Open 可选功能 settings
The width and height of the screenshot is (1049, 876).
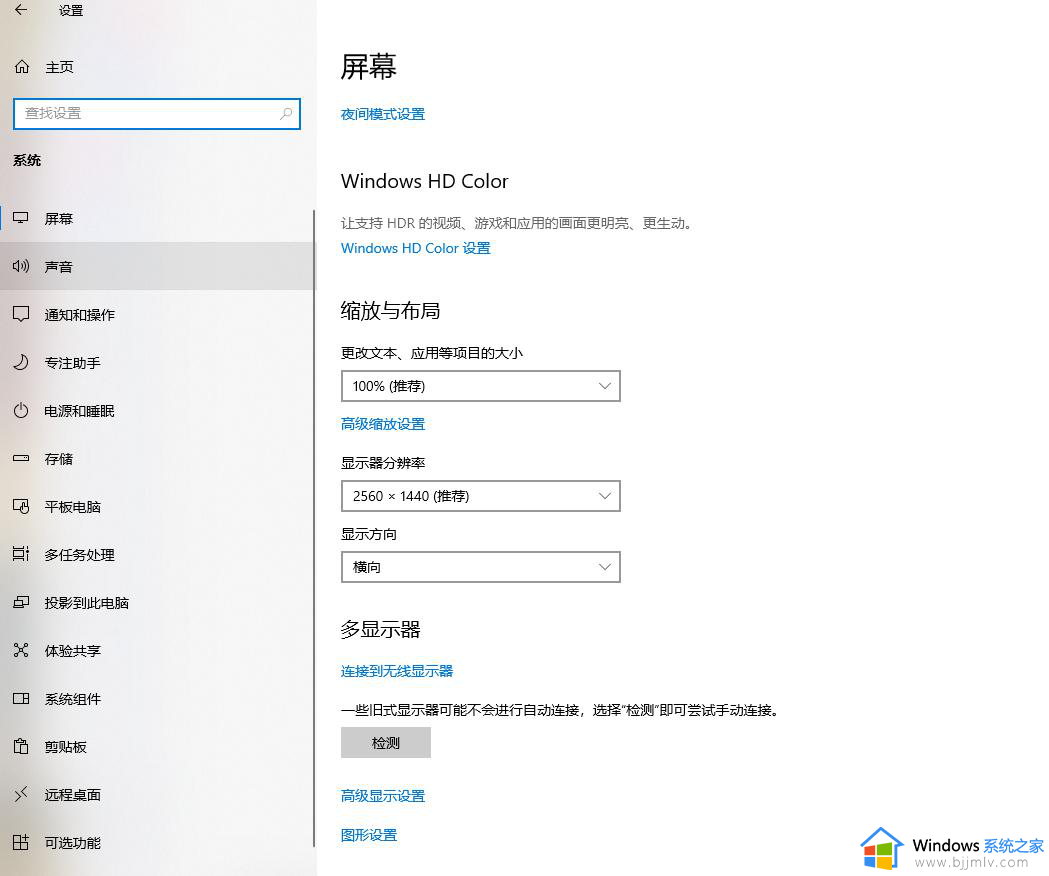pos(157,843)
